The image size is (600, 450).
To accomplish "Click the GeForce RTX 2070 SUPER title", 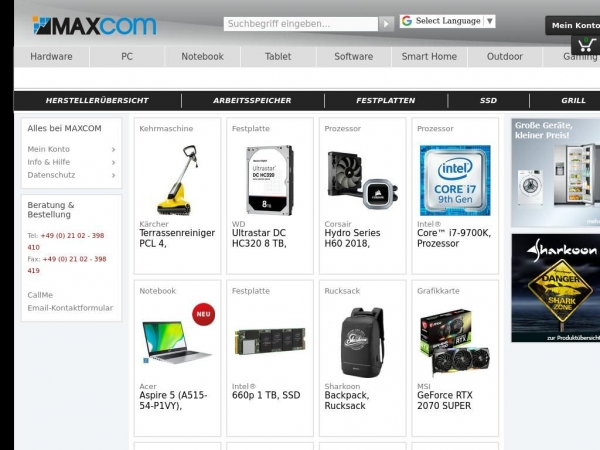I will tap(445, 400).
